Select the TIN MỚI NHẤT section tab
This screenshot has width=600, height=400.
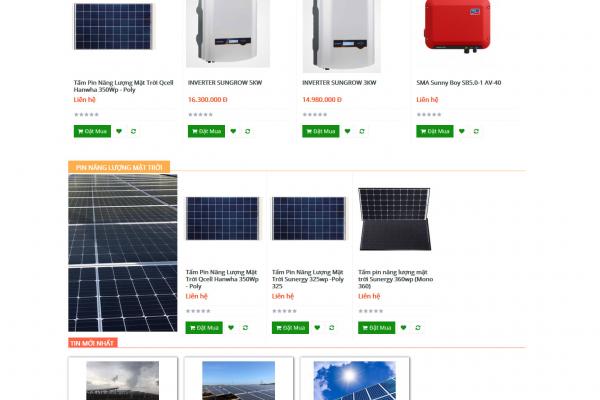[x=93, y=343]
